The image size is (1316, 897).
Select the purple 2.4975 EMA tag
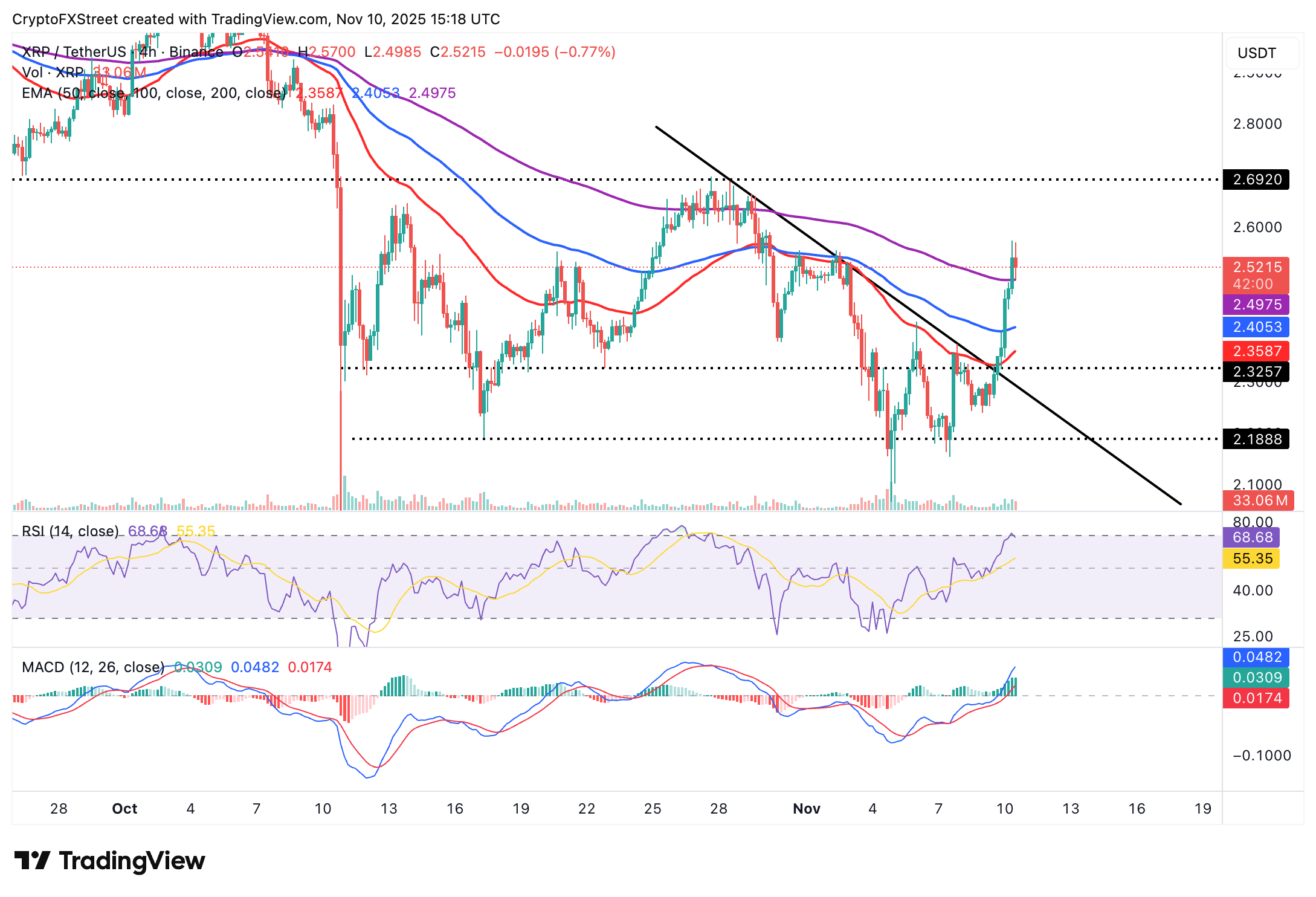click(x=1256, y=305)
